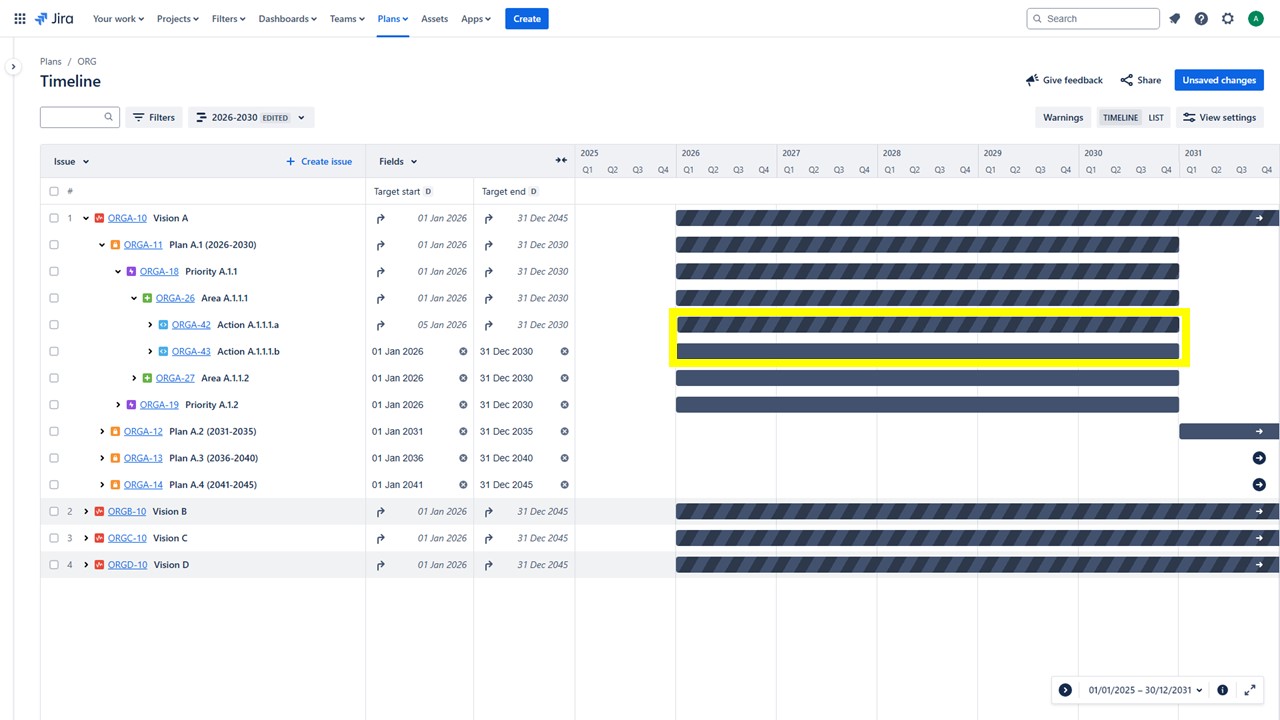Click the Create button
This screenshot has width=1280, height=720.
click(x=527, y=19)
